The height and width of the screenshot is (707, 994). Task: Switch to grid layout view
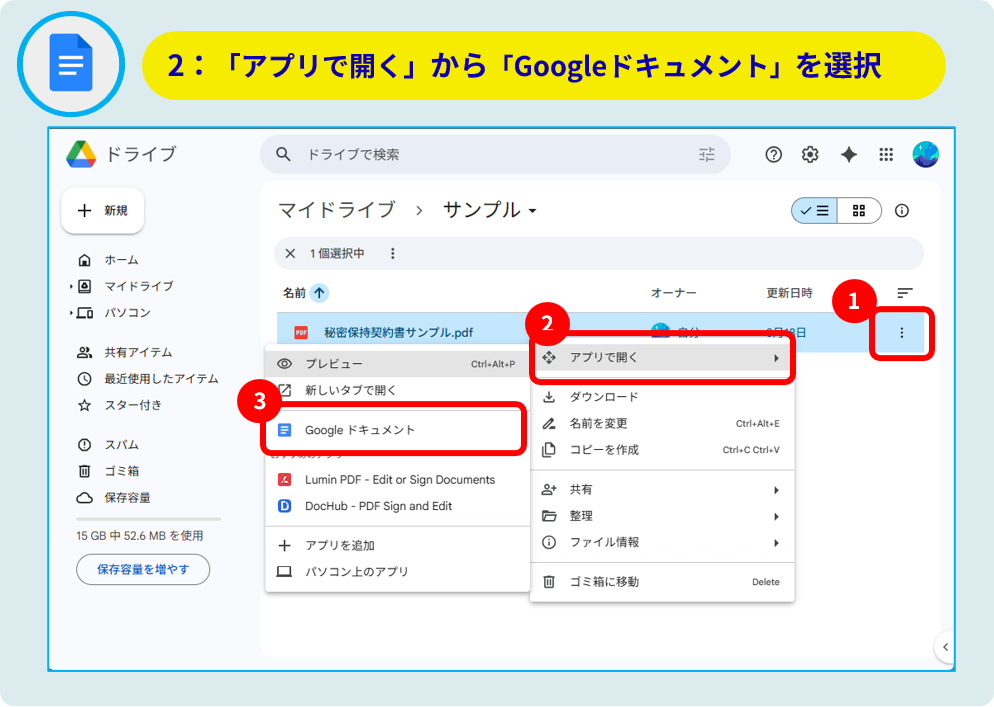point(859,211)
